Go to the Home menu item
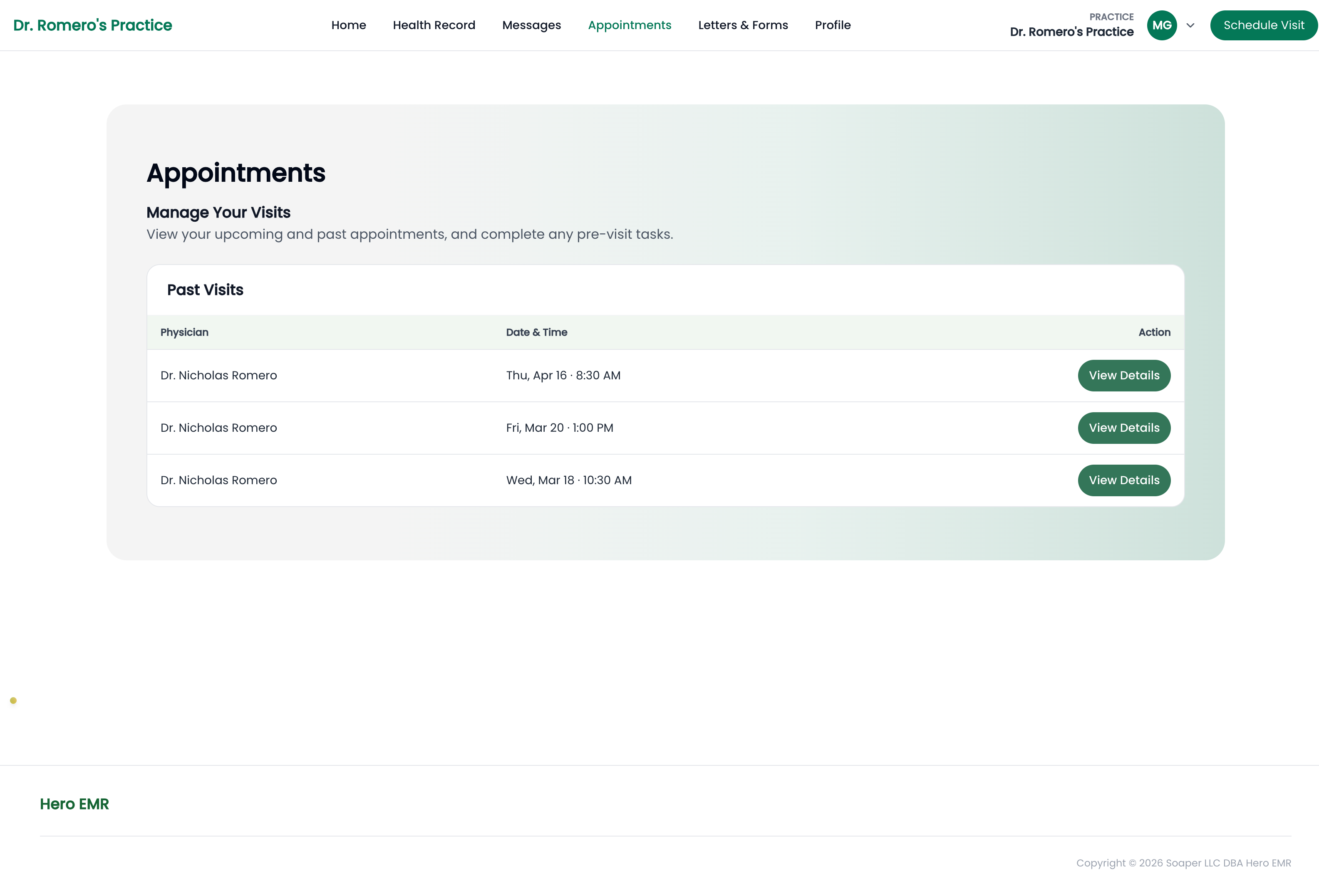Image resolution: width=1319 pixels, height=896 pixels. [349, 25]
